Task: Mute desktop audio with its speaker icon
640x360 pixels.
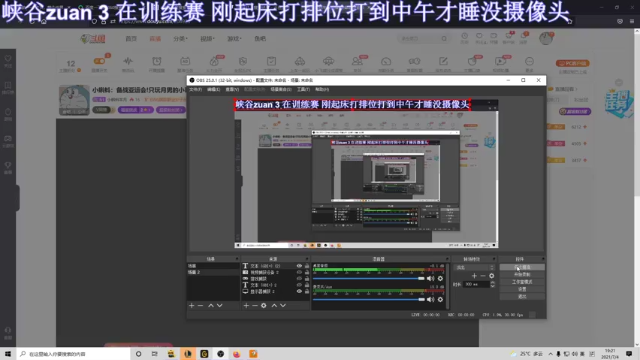Action: point(430,278)
